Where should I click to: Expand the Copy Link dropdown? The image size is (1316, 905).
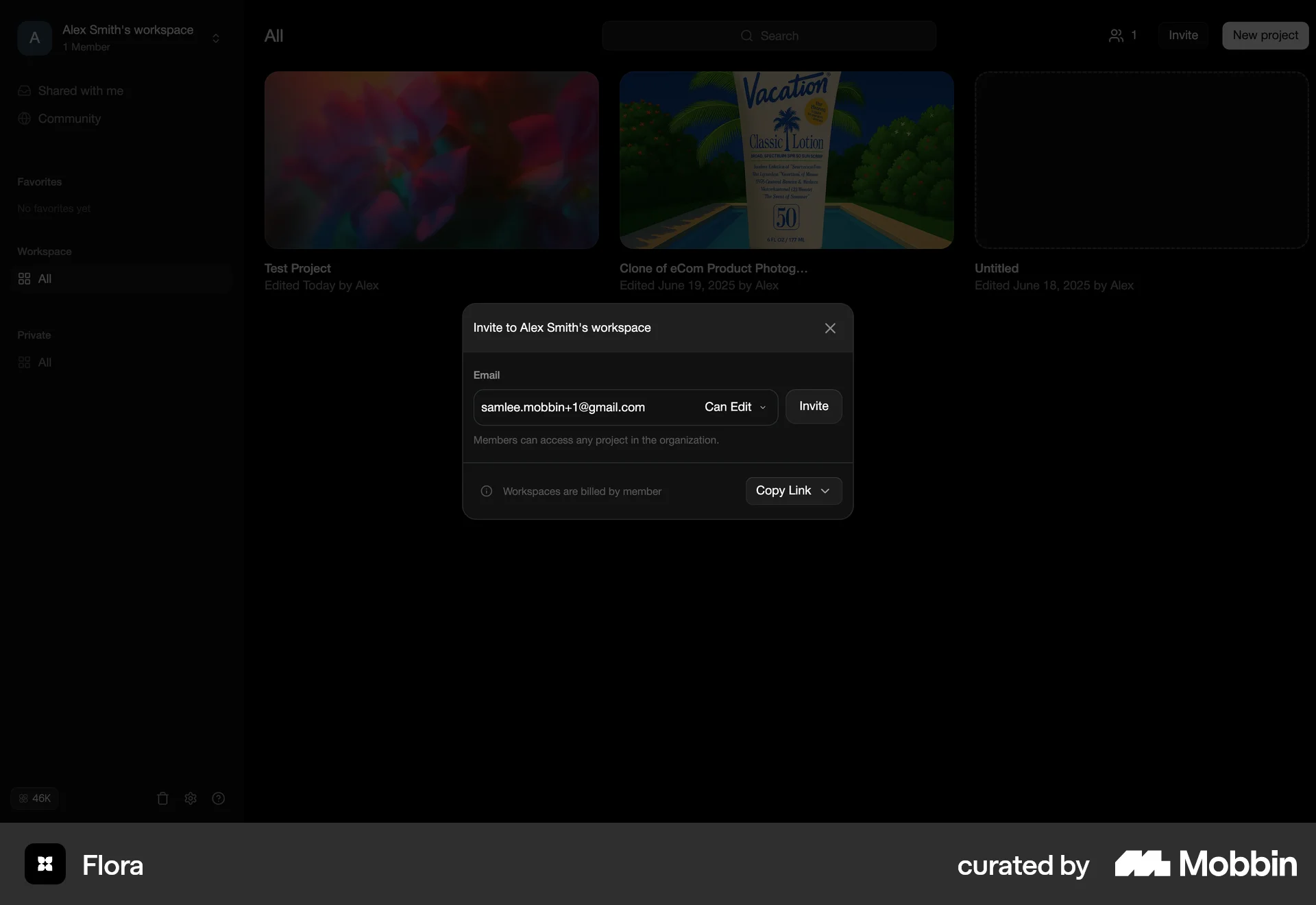pyautogui.click(x=793, y=491)
